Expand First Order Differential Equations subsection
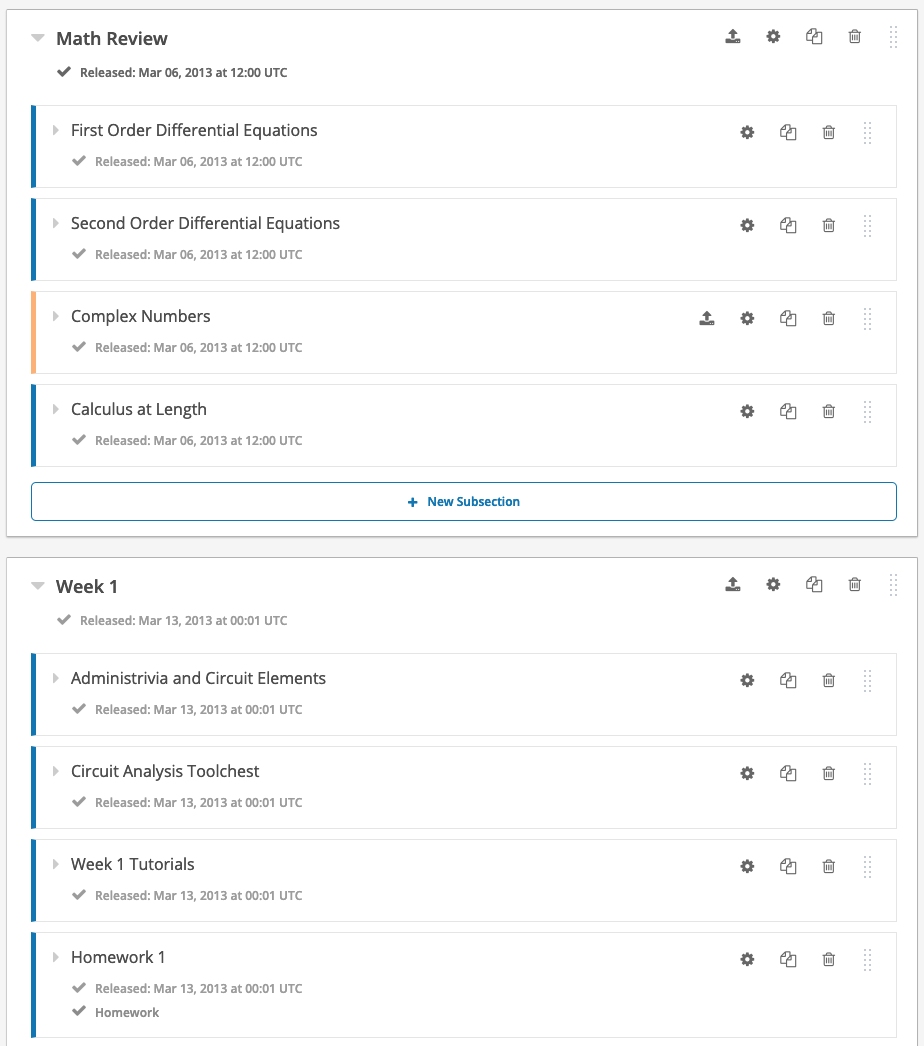This screenshot has height=1046, width=924. coord(56,130)
